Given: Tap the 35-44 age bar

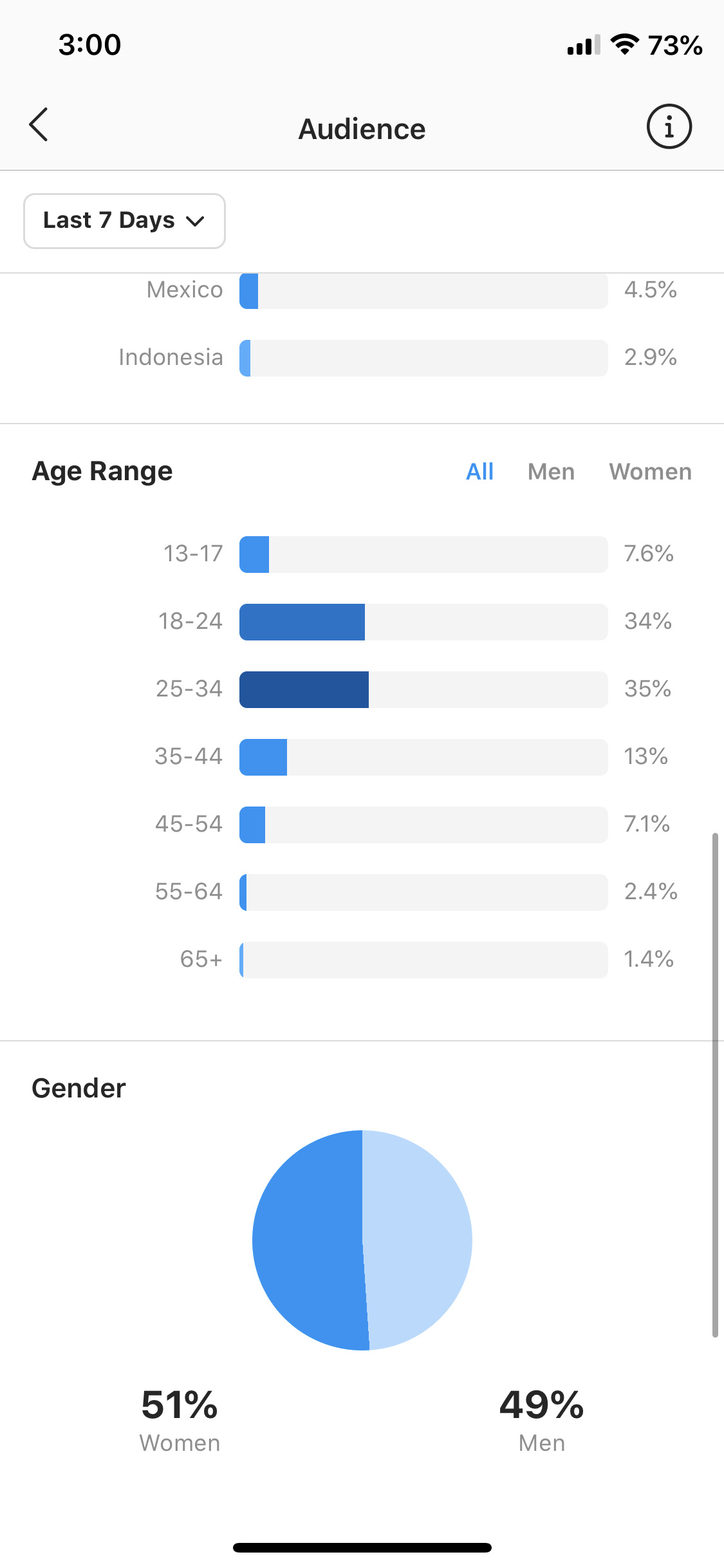Looking at the screenshot, I should coord(423,757).
